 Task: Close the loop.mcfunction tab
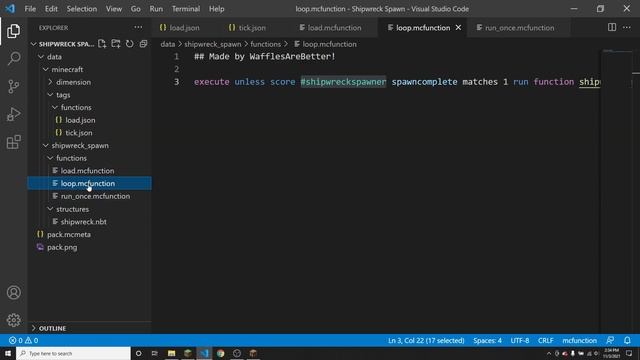[458, 27]
